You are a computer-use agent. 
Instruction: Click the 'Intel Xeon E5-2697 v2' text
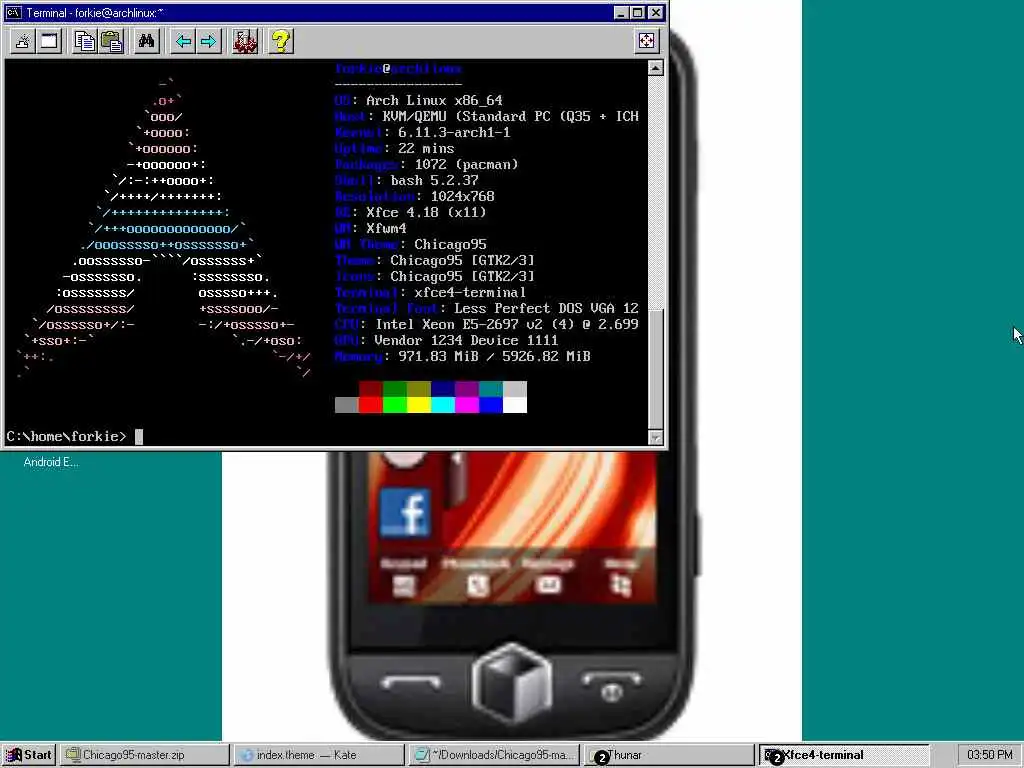459,325
